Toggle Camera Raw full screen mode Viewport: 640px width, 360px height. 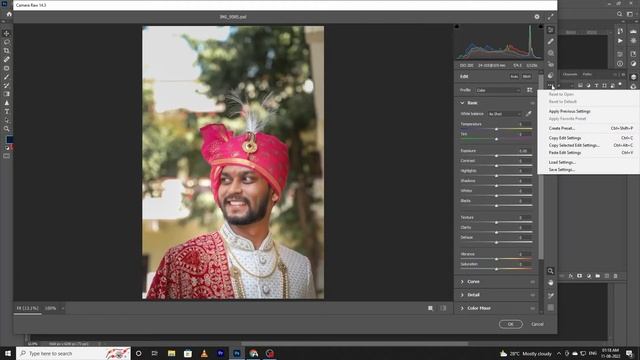tap(551, 17)
